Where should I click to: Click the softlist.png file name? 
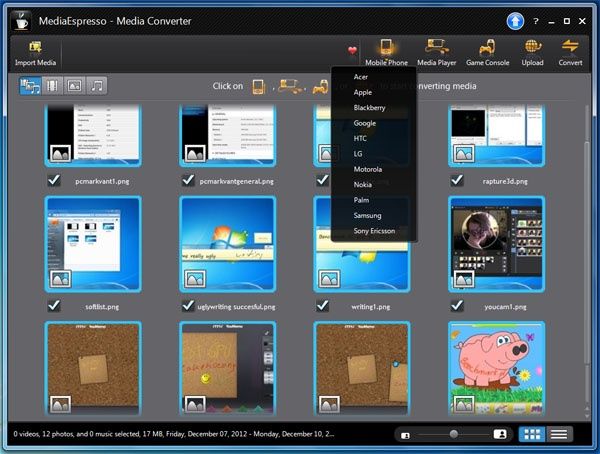(102, 307)
